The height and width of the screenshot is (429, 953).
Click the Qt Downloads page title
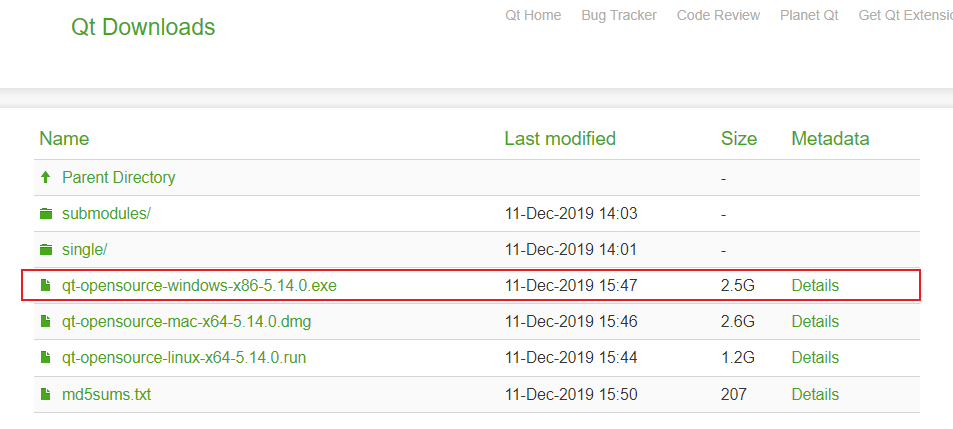143,27
